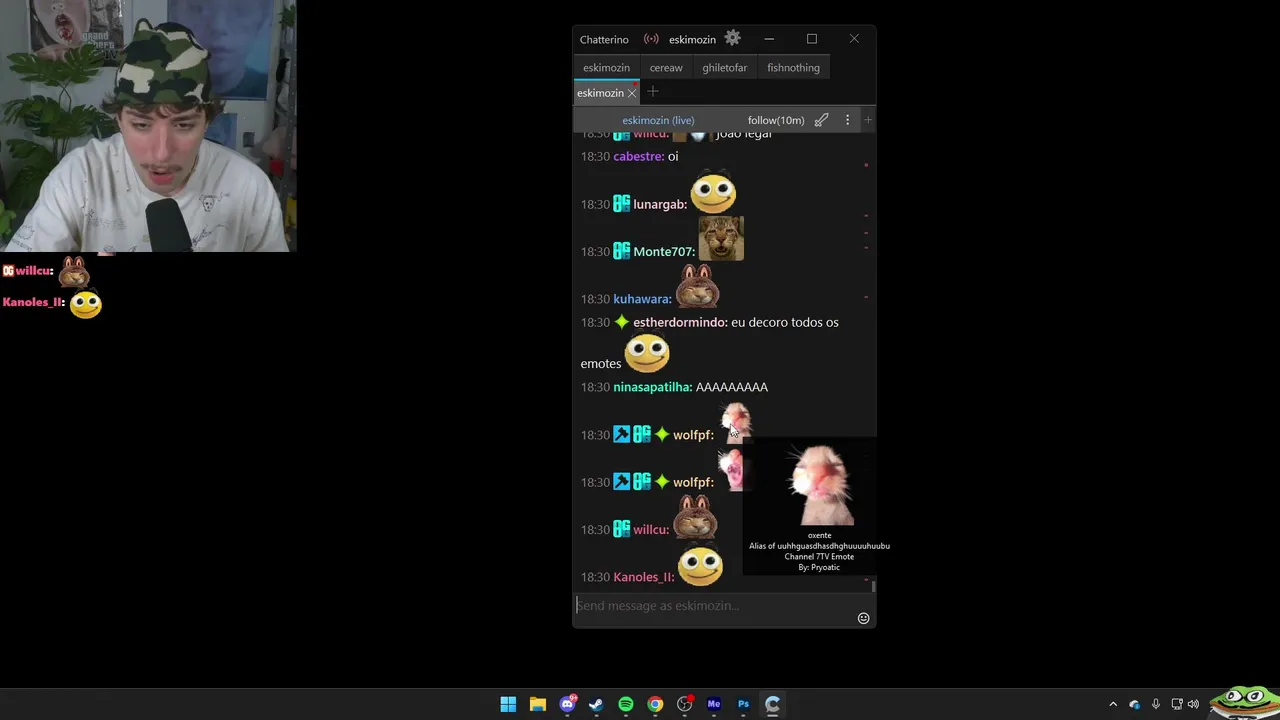Click the eskimozin (live) split title
Viewport: 1280px width, 720px height.
point(658,120)
